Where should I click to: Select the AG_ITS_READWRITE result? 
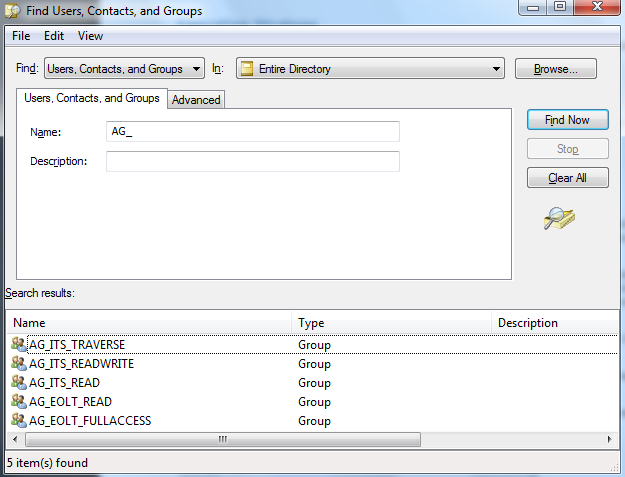click(x=81, y=363)
